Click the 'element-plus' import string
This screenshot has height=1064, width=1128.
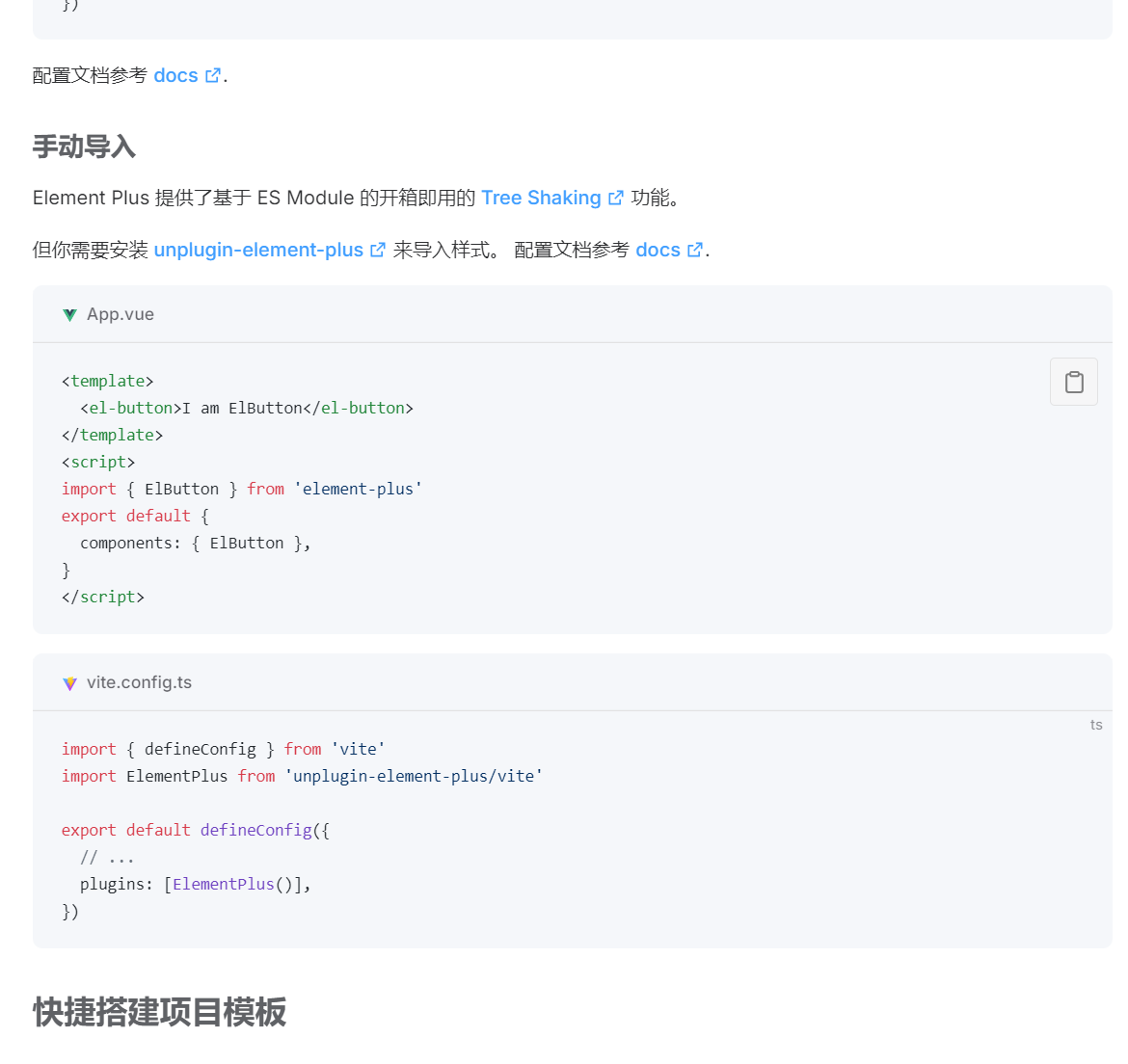coord(358,489)
